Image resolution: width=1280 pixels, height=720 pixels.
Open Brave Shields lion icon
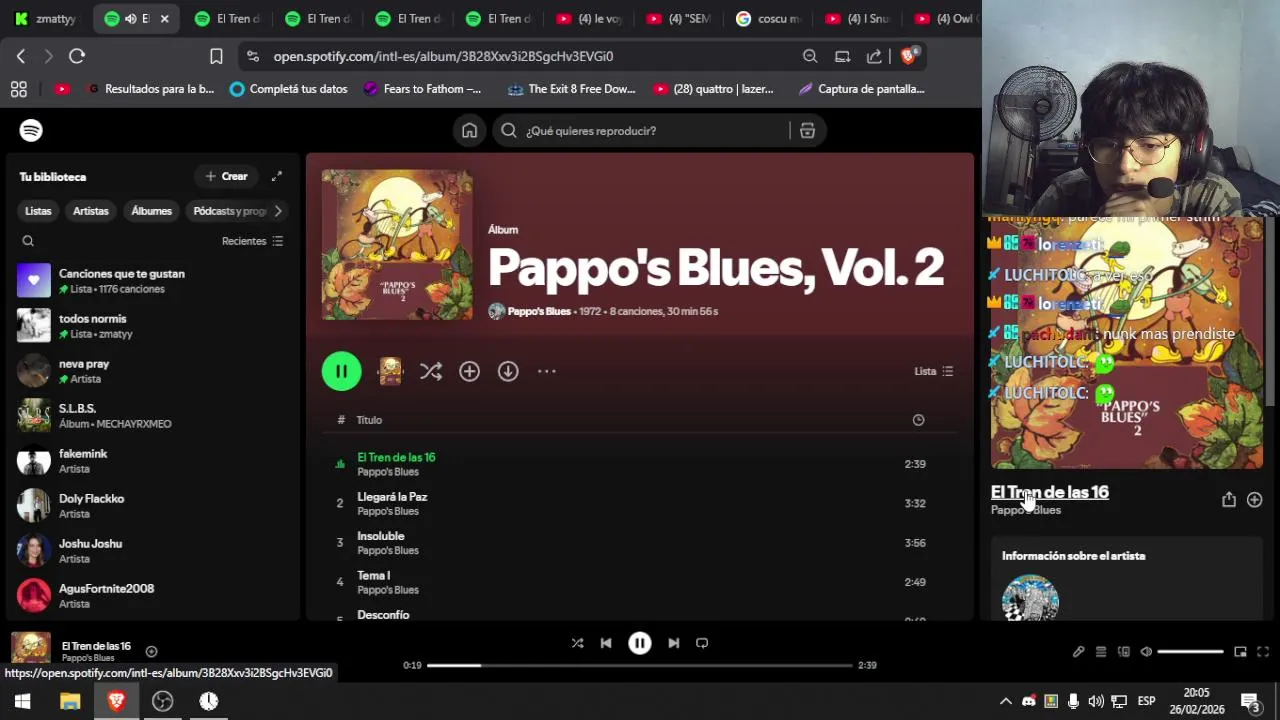pyautogui.click(x=908, y=56)
